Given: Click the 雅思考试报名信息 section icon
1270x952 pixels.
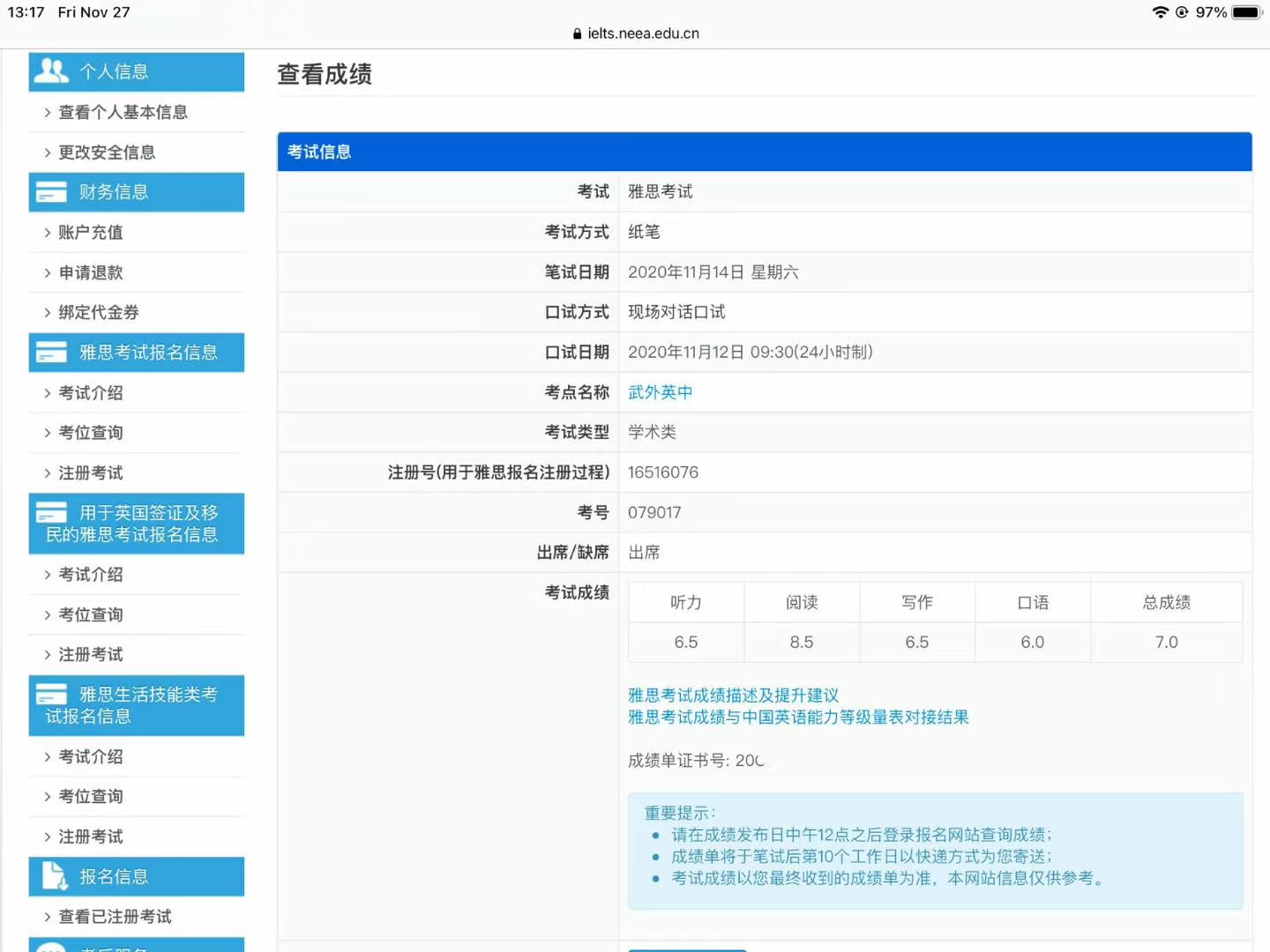Looking at the screenshot, I should pos(50,352).
